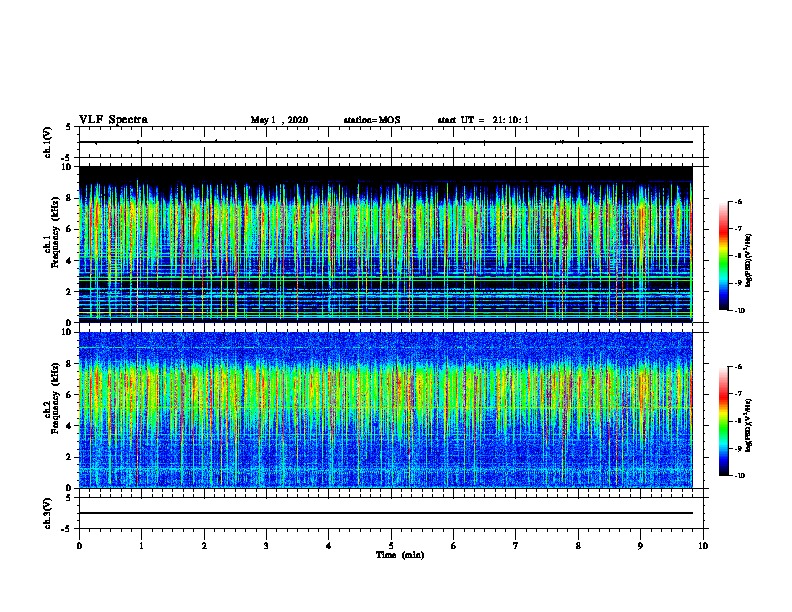The image size is (792, 612).
Task: Select the "start UT = 21:10:1" text
Action: (483, 120)
